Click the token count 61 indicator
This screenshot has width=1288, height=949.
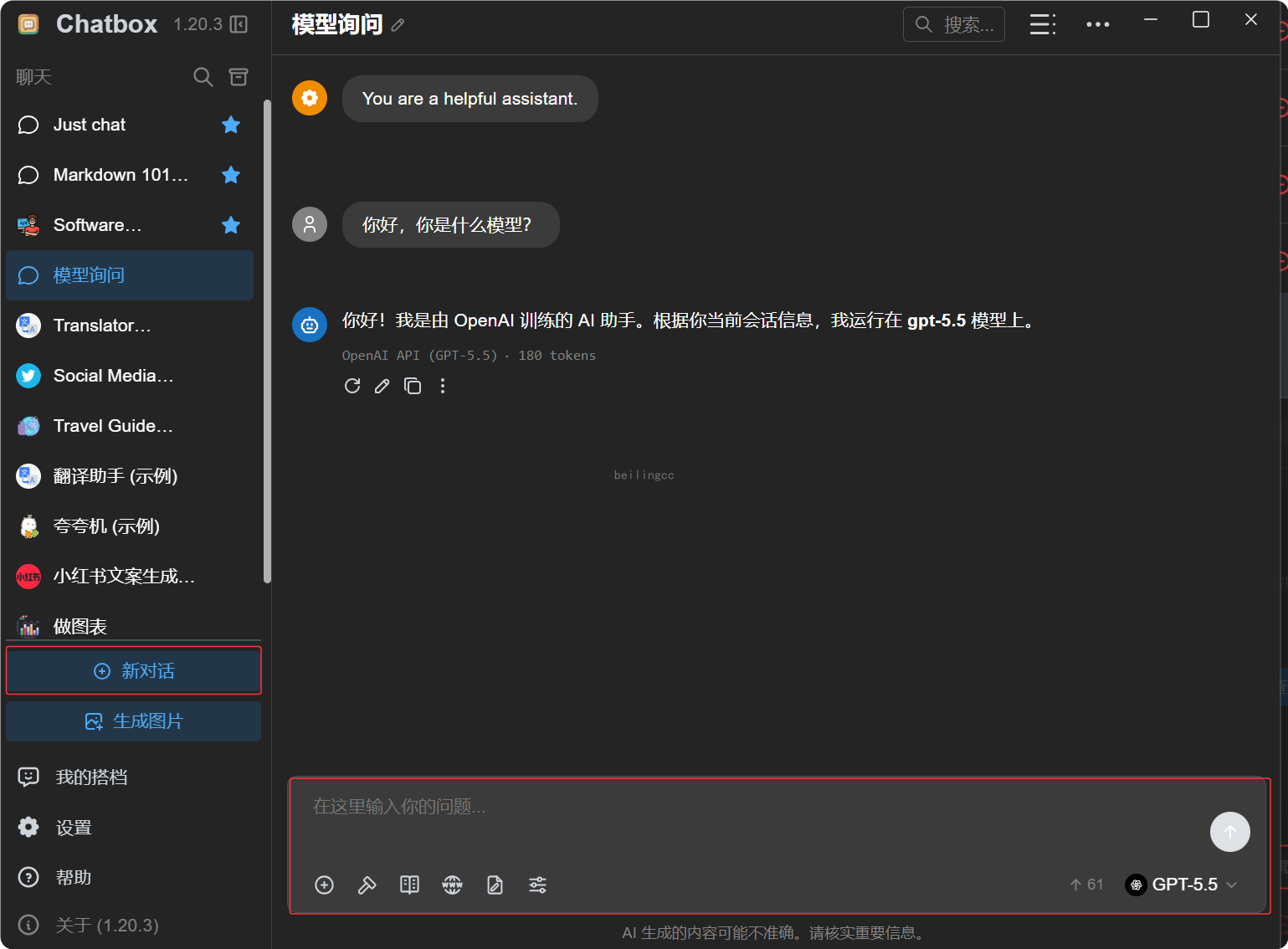click(x=1086, y=885)
